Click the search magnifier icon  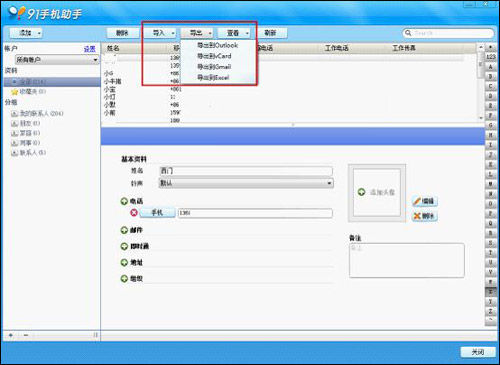[408, 33]
